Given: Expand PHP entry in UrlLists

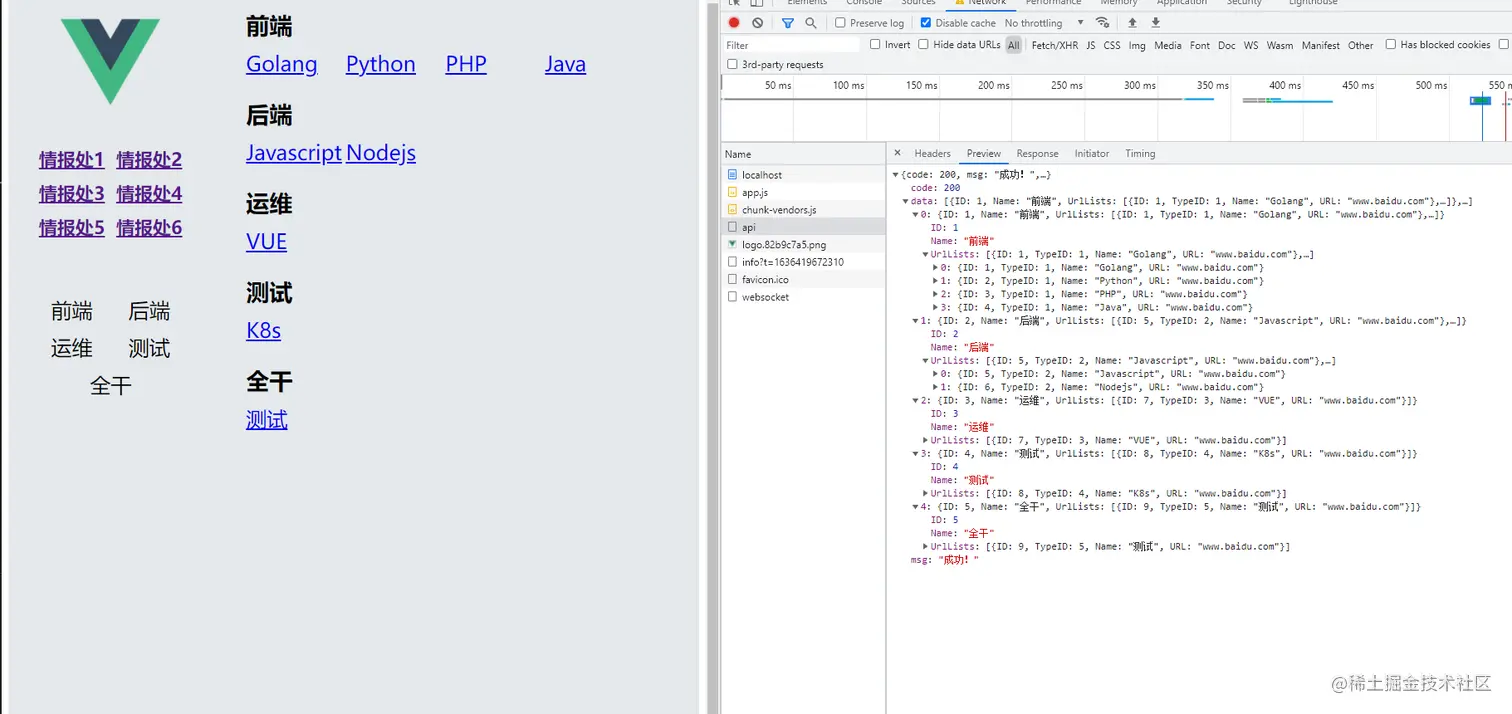Looking at the screenshot, I should coord(935,294).
